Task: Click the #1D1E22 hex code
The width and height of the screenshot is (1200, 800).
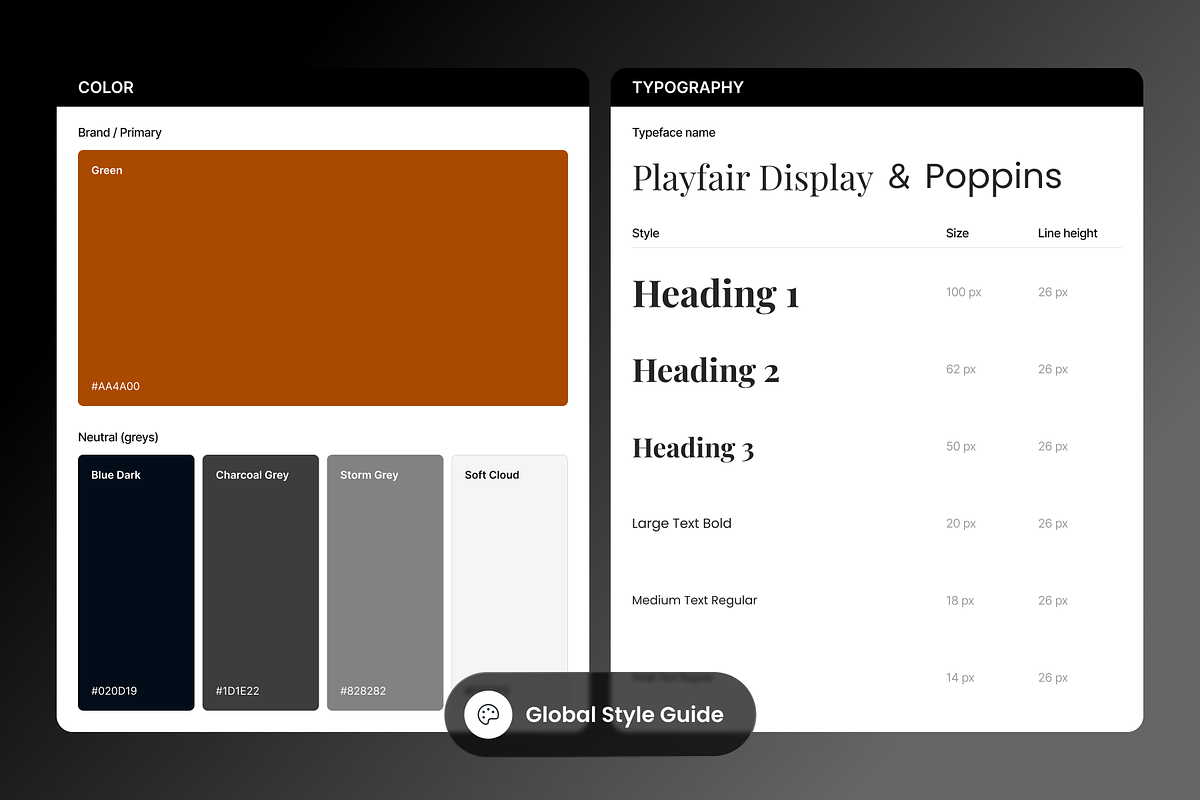Action: (238, 691)
